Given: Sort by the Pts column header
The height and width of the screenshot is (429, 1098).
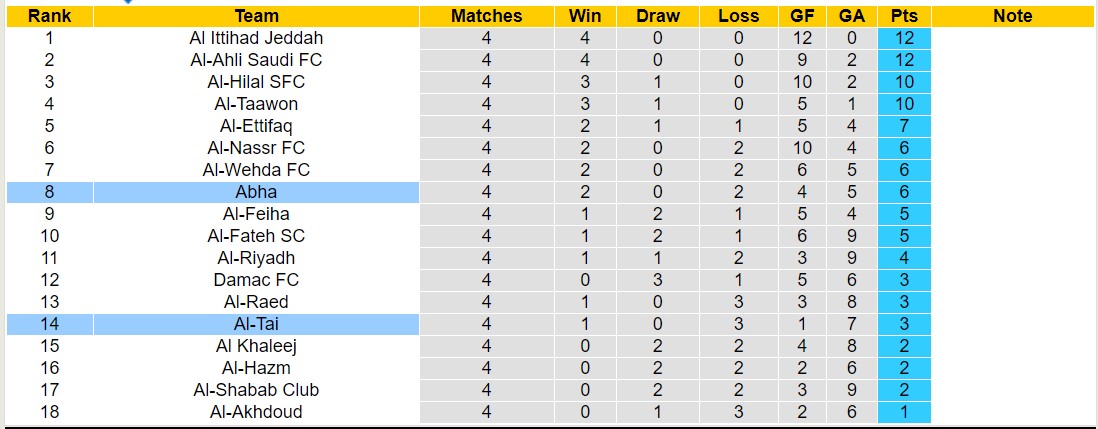Looking at the screenshot, I should (x=904, y=16).
